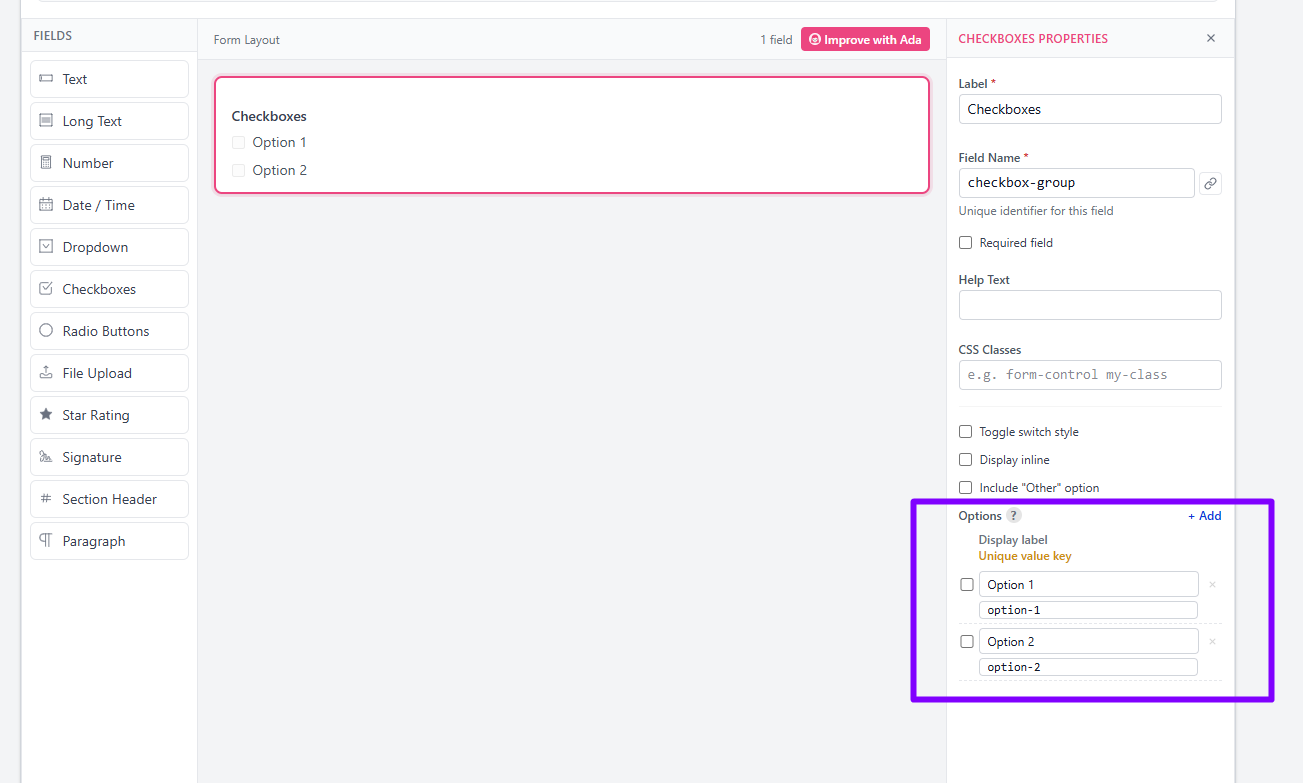The height and width of the screenshot is (783, 1303).
Task: Remove Option 1 with its x icon
Action: click(1212, 585)
